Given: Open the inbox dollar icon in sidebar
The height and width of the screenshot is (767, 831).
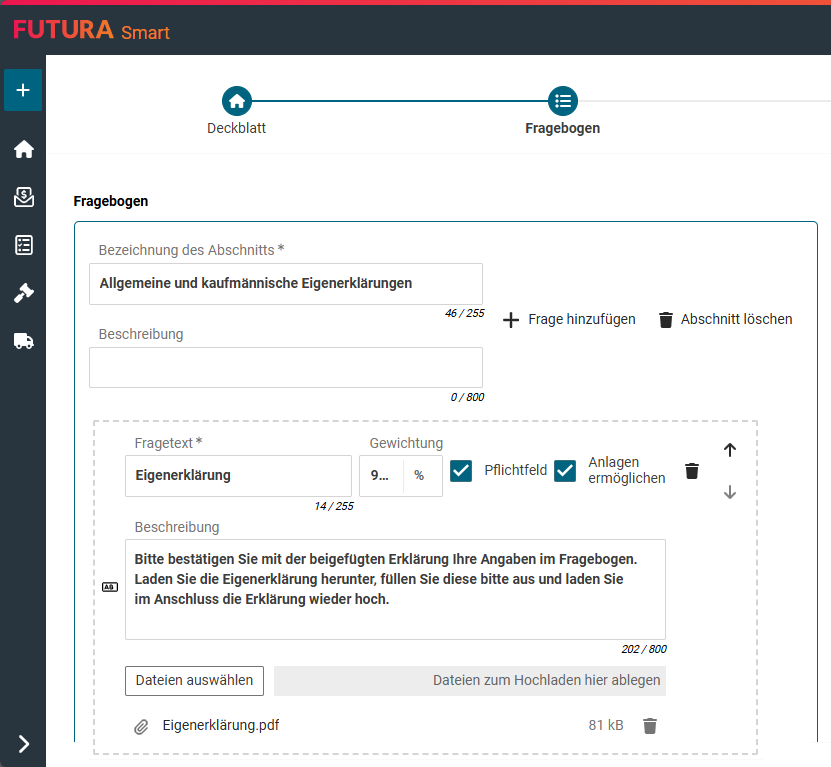Looking at the screenshot, I should (23, 197).
